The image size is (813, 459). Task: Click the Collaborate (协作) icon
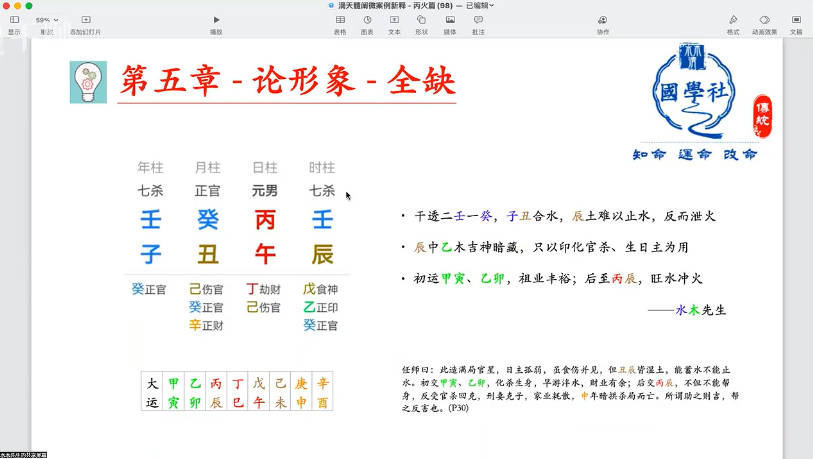[x=602, y=20]
